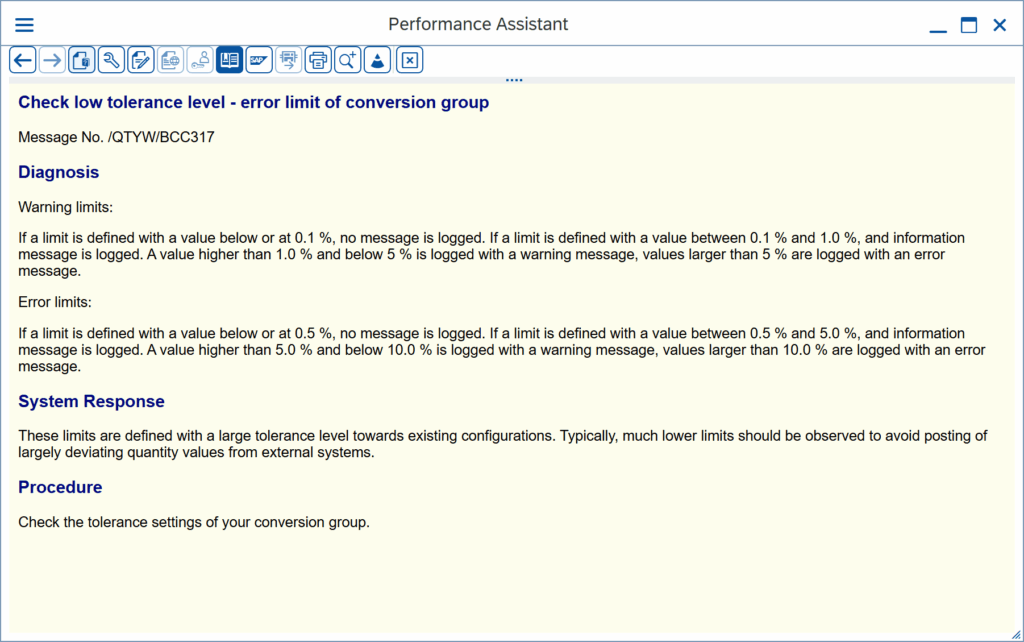Click the document with globe icon
1024x642 pixels.
(x=170, y=60)
